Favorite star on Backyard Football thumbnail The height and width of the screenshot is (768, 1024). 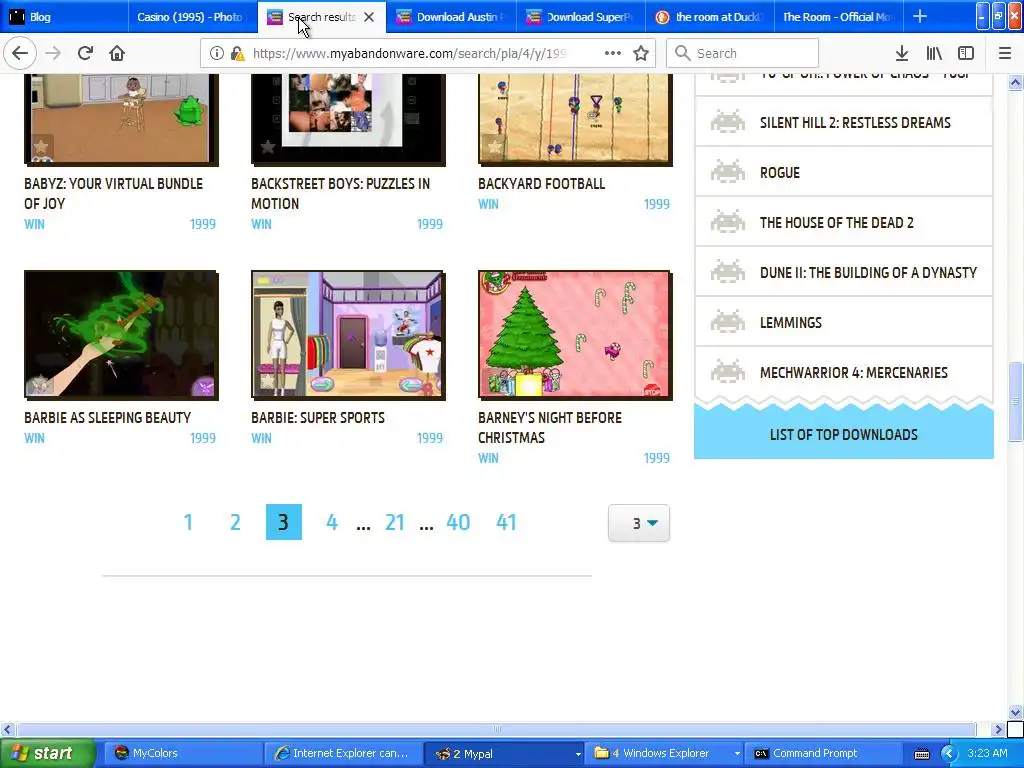[494, 146]
